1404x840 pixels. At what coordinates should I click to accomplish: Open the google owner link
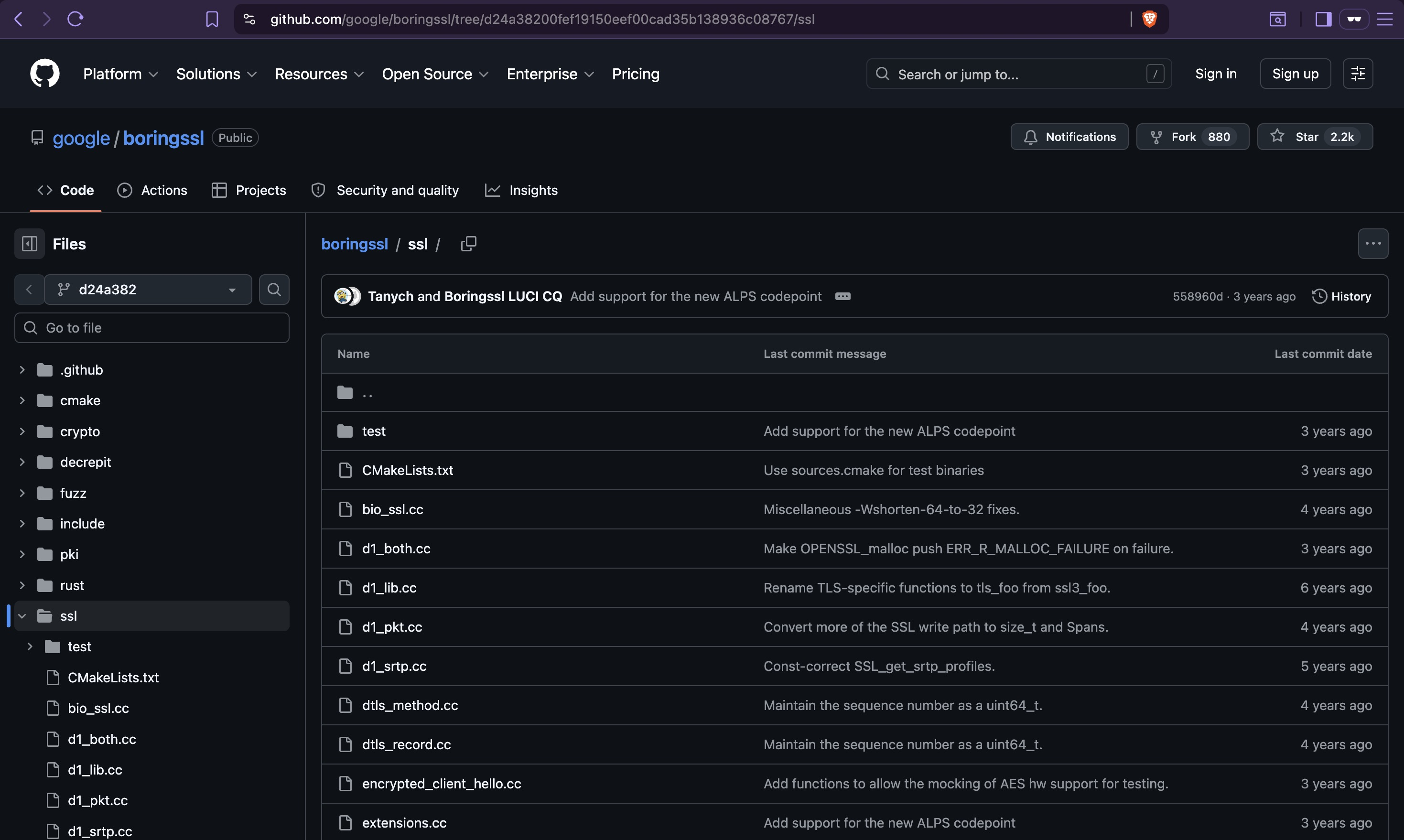tap(82, 138)
